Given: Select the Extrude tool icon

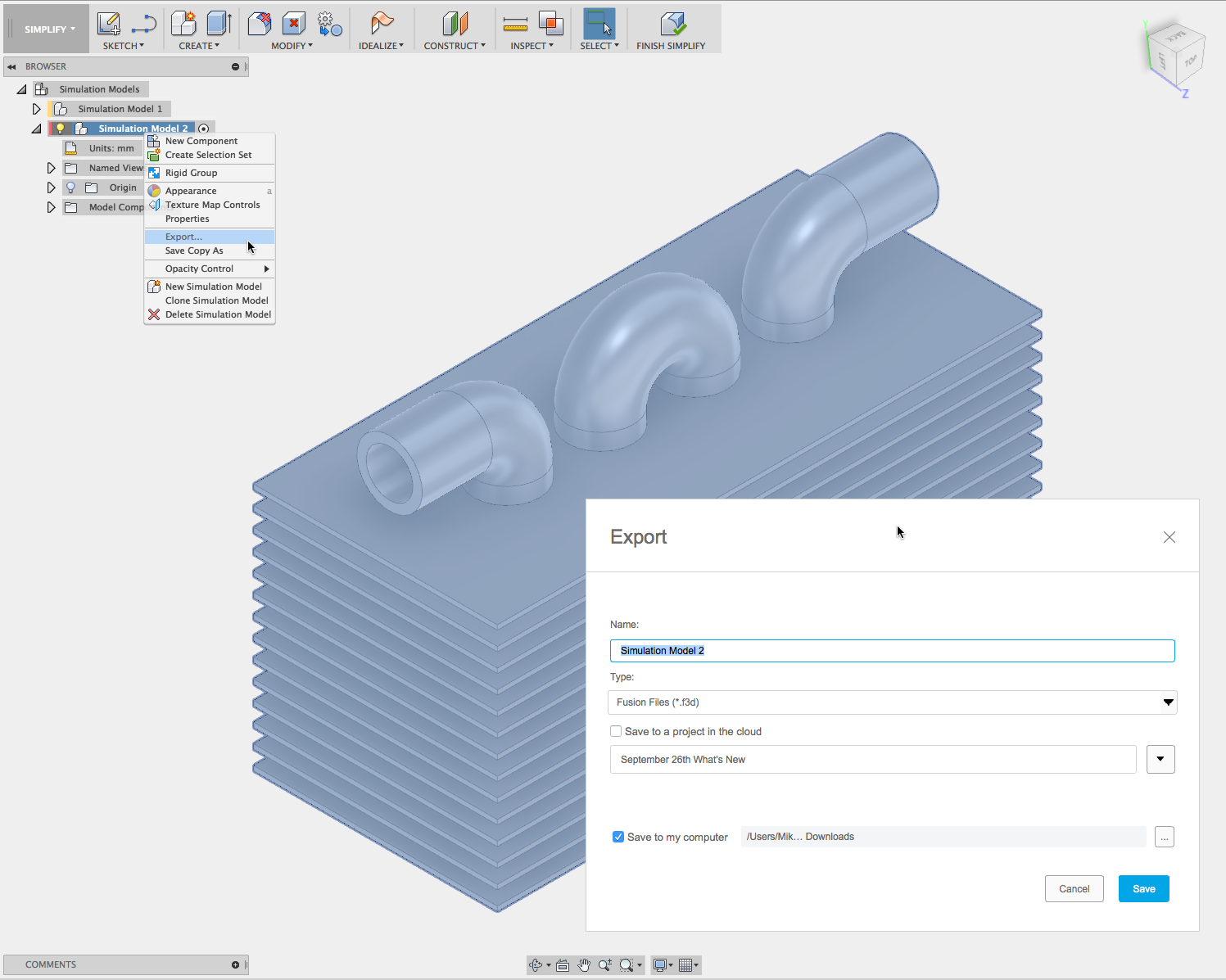Looking at the screenshot, I should [x=219, y=24].
